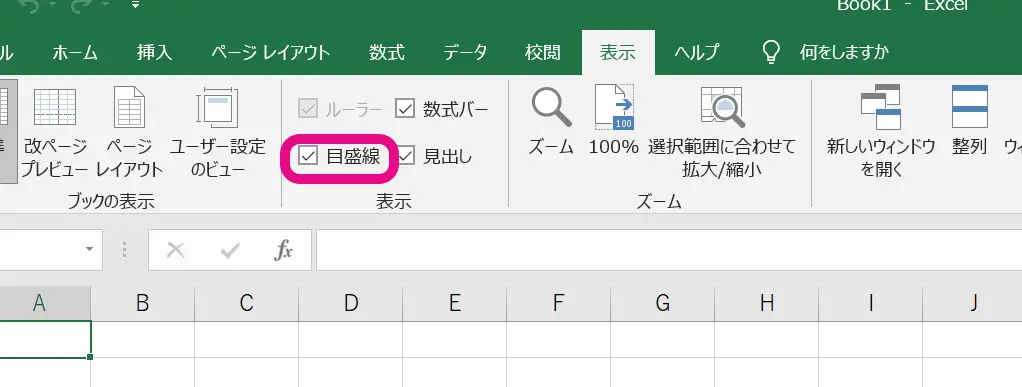Click cell B1 in the worksheet
1022x387 pixels.
[143, 339]
